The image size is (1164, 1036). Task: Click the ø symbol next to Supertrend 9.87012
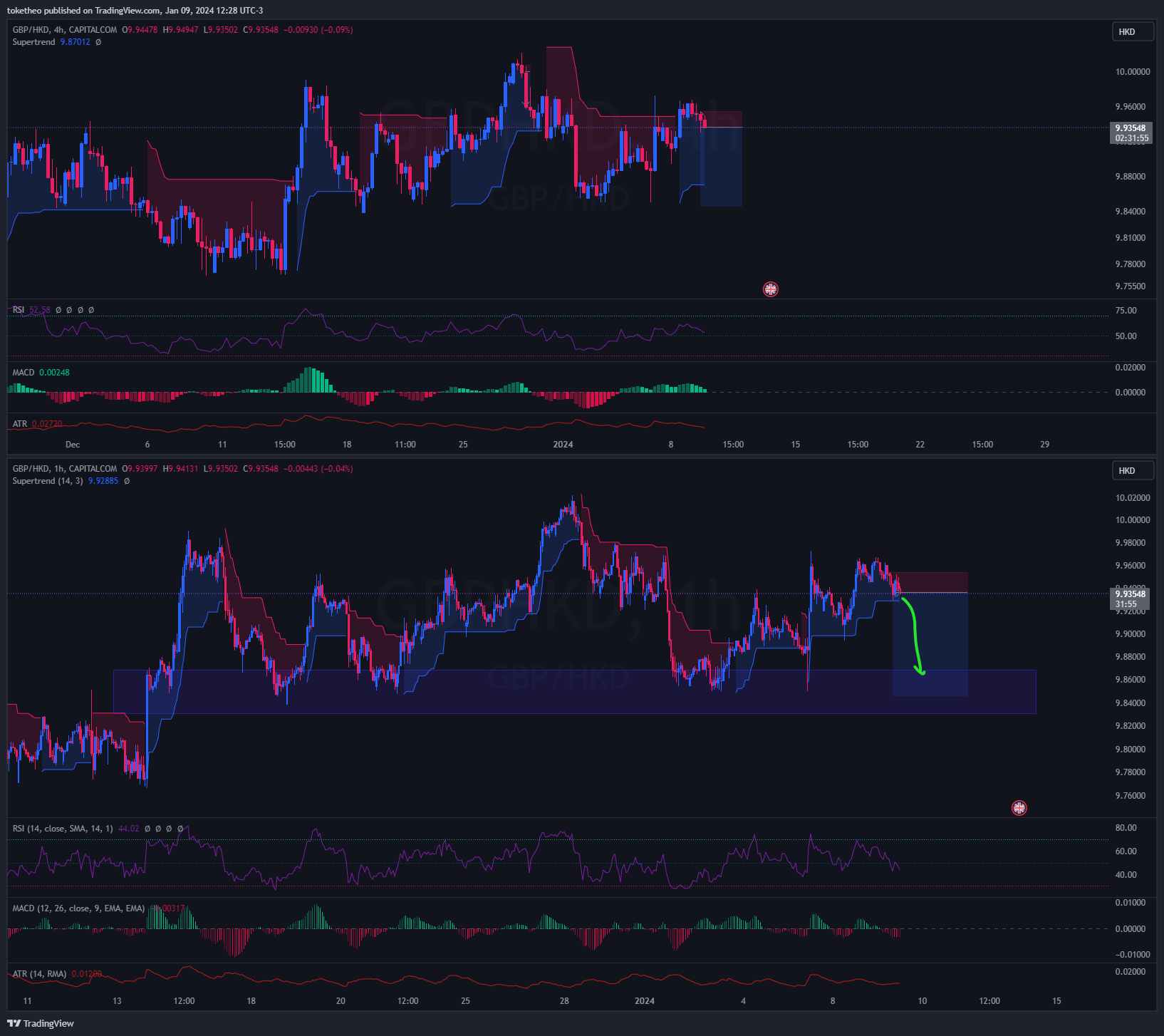(98, 42)
